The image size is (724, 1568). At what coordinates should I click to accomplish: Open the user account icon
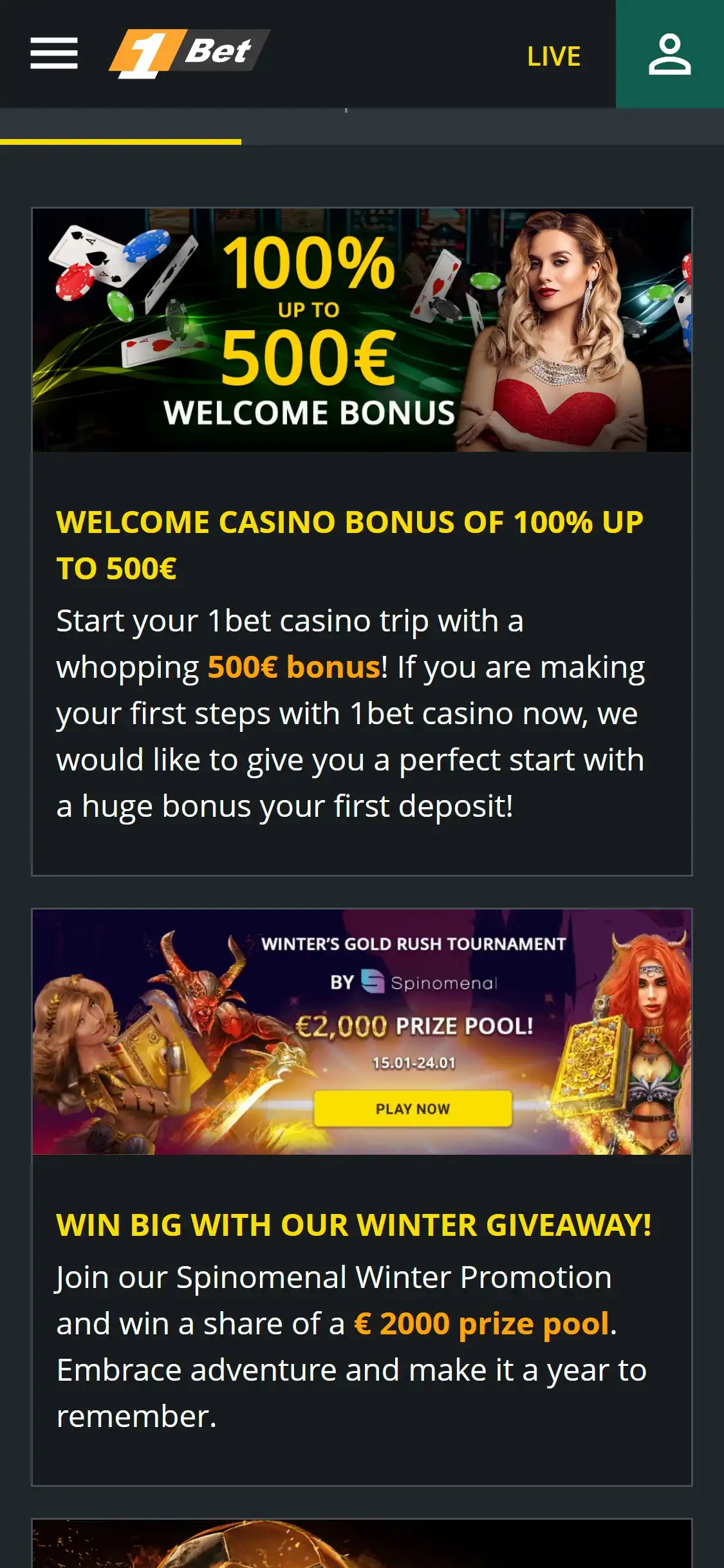[669, 54]
